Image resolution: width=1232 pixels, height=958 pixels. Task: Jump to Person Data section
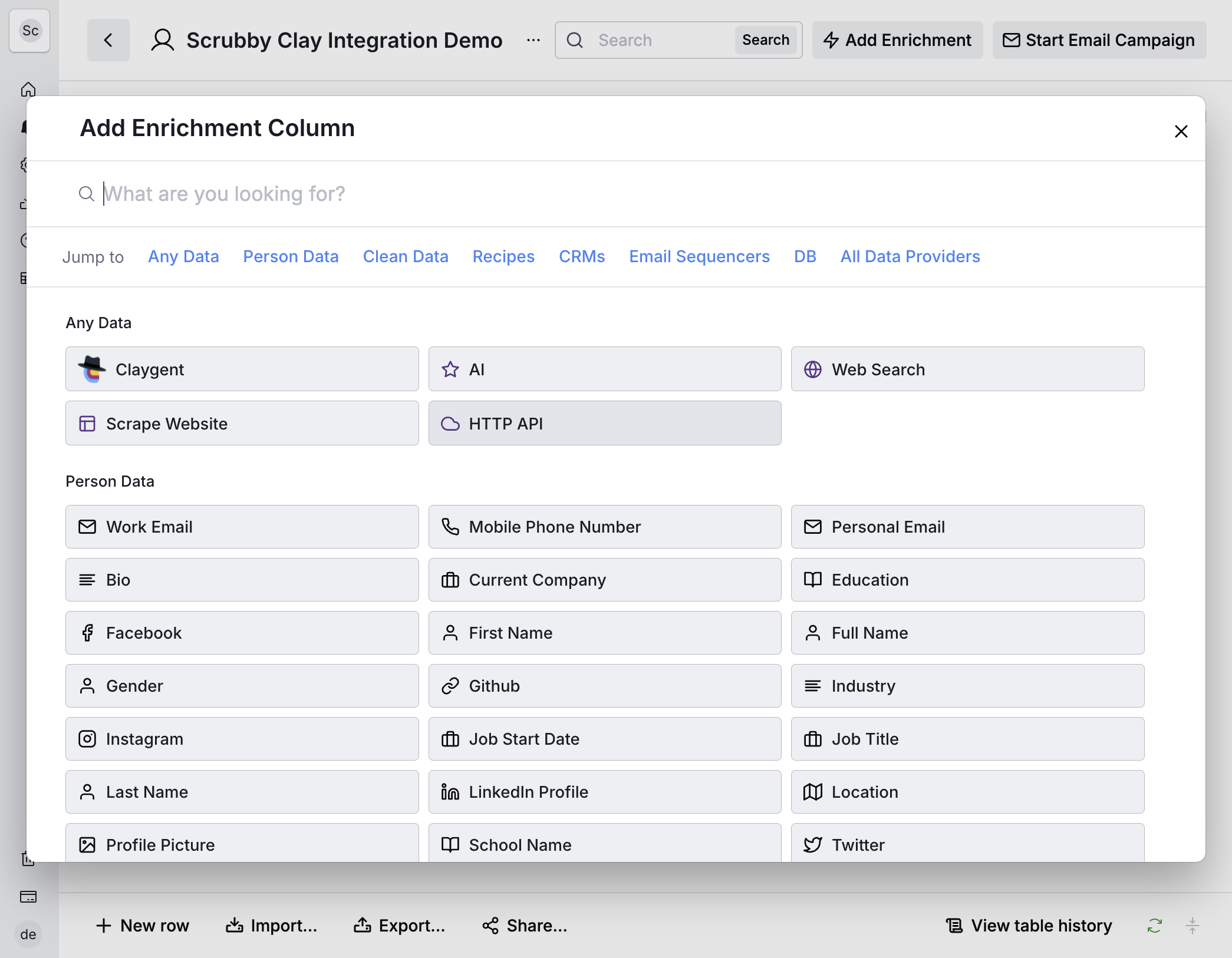[x=291, y=256]
